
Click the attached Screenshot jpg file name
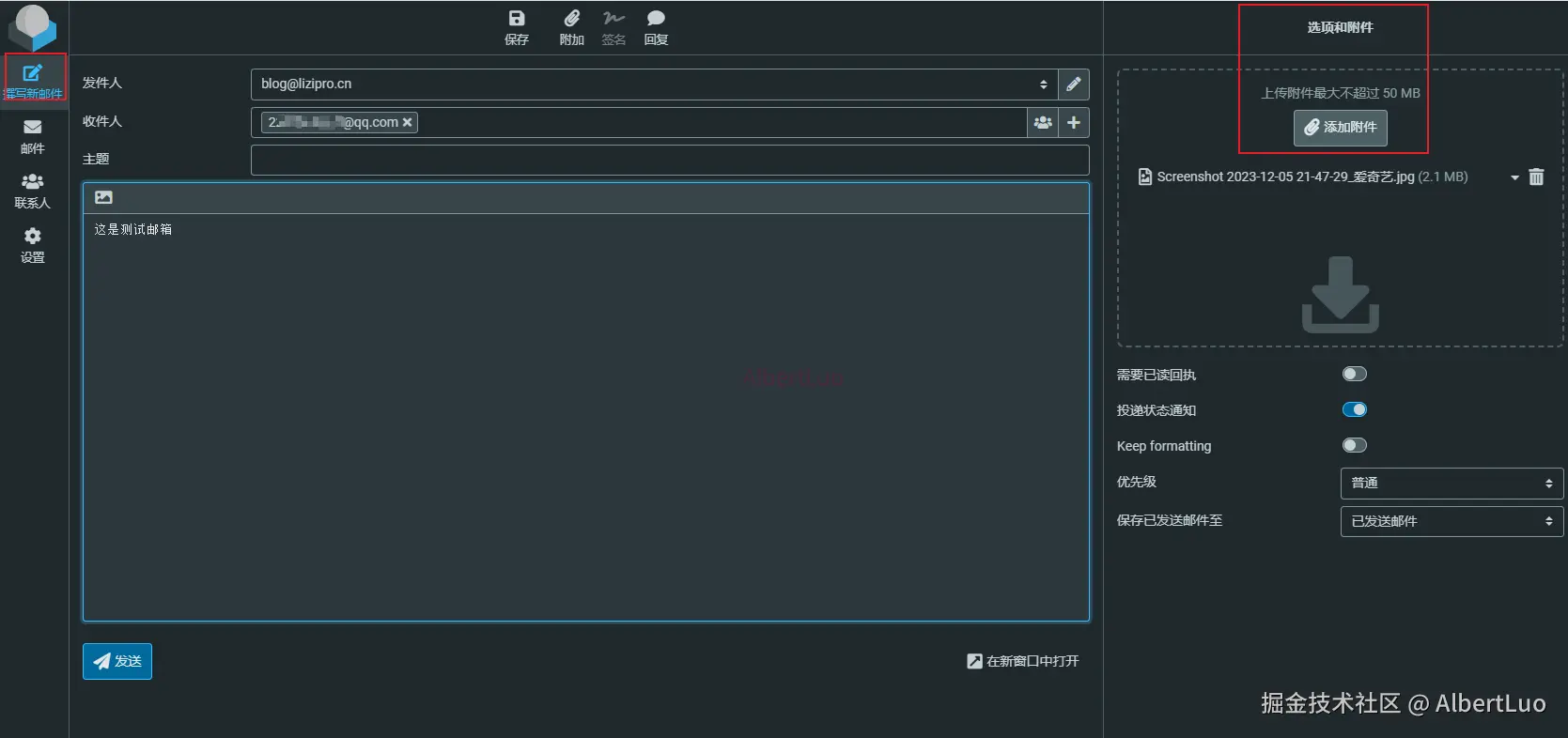click(x=1285, y=177)
